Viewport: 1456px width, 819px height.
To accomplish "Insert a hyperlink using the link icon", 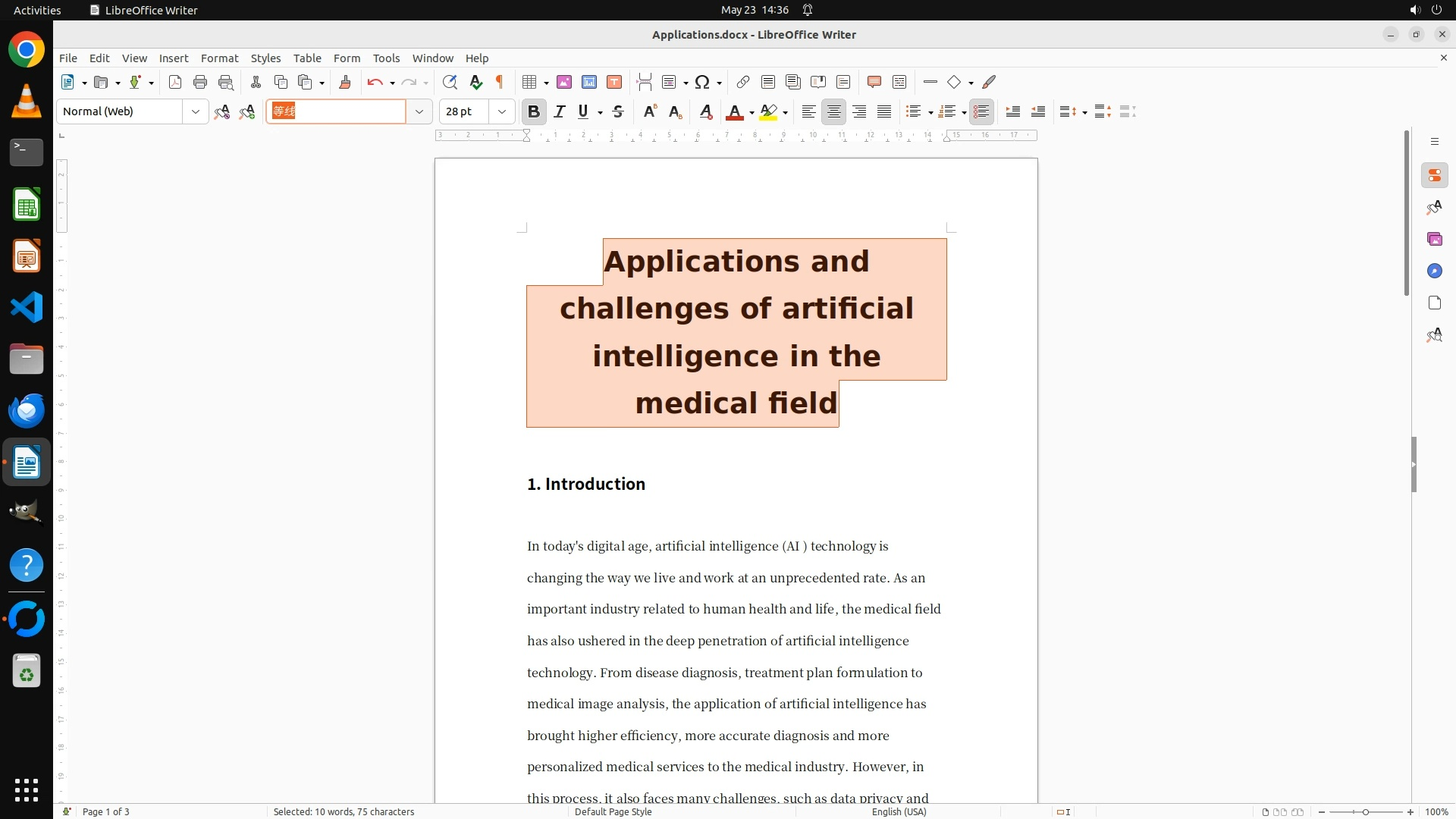I will (x=743, y=82).
